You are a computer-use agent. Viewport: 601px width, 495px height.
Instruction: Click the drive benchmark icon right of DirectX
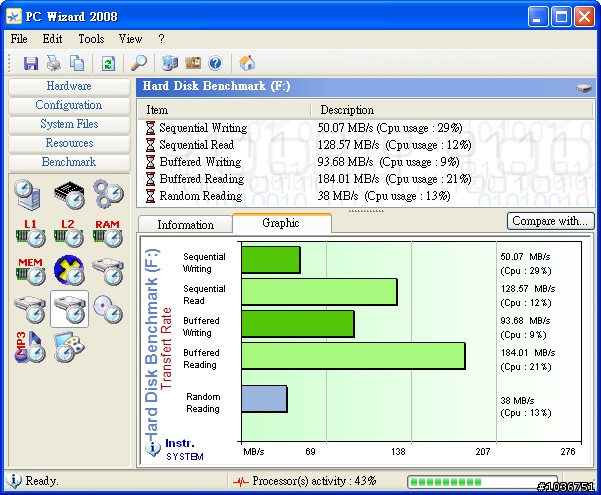click(108, 271)
